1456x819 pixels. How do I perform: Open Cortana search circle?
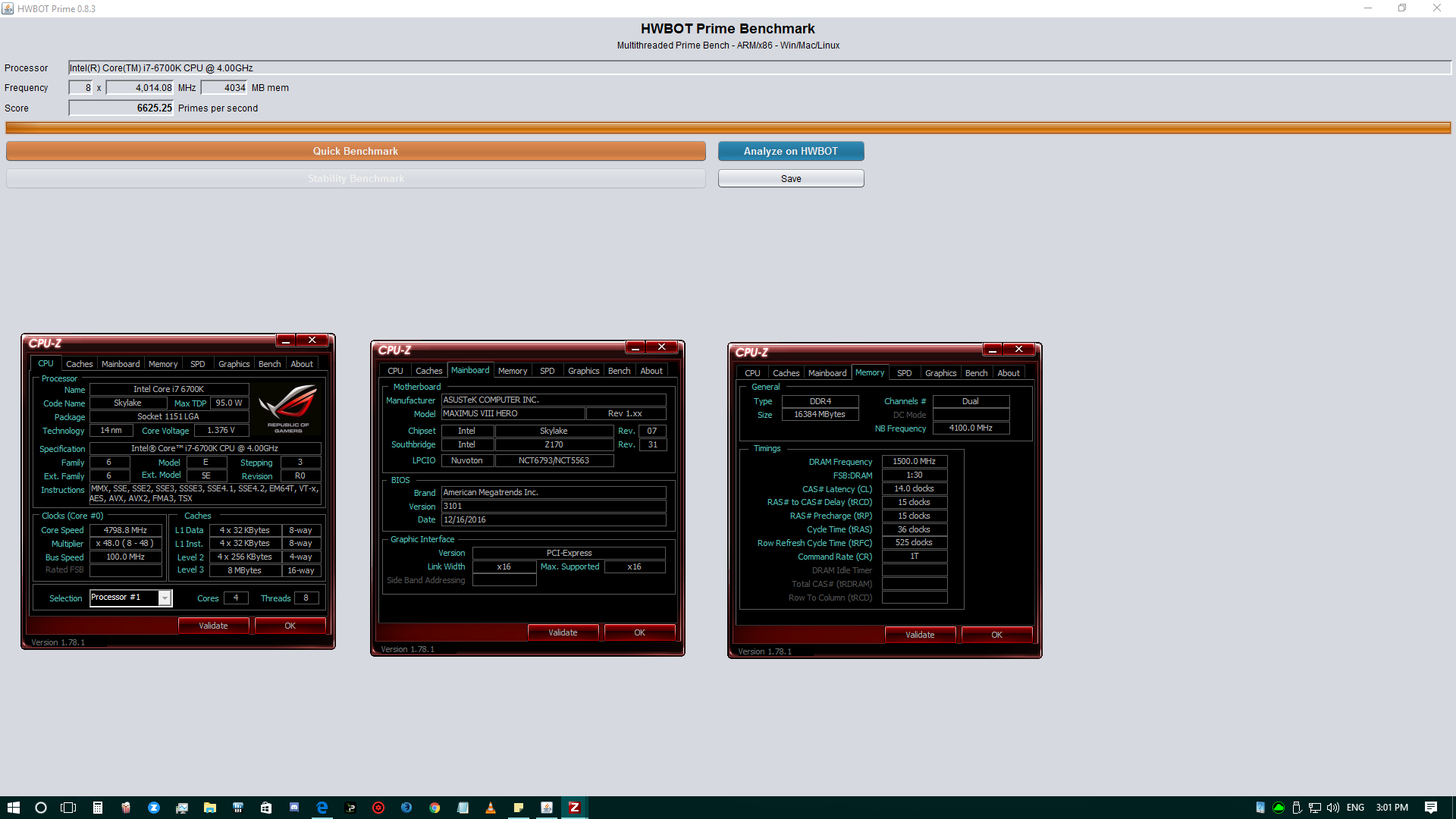(x=41, y=808)
